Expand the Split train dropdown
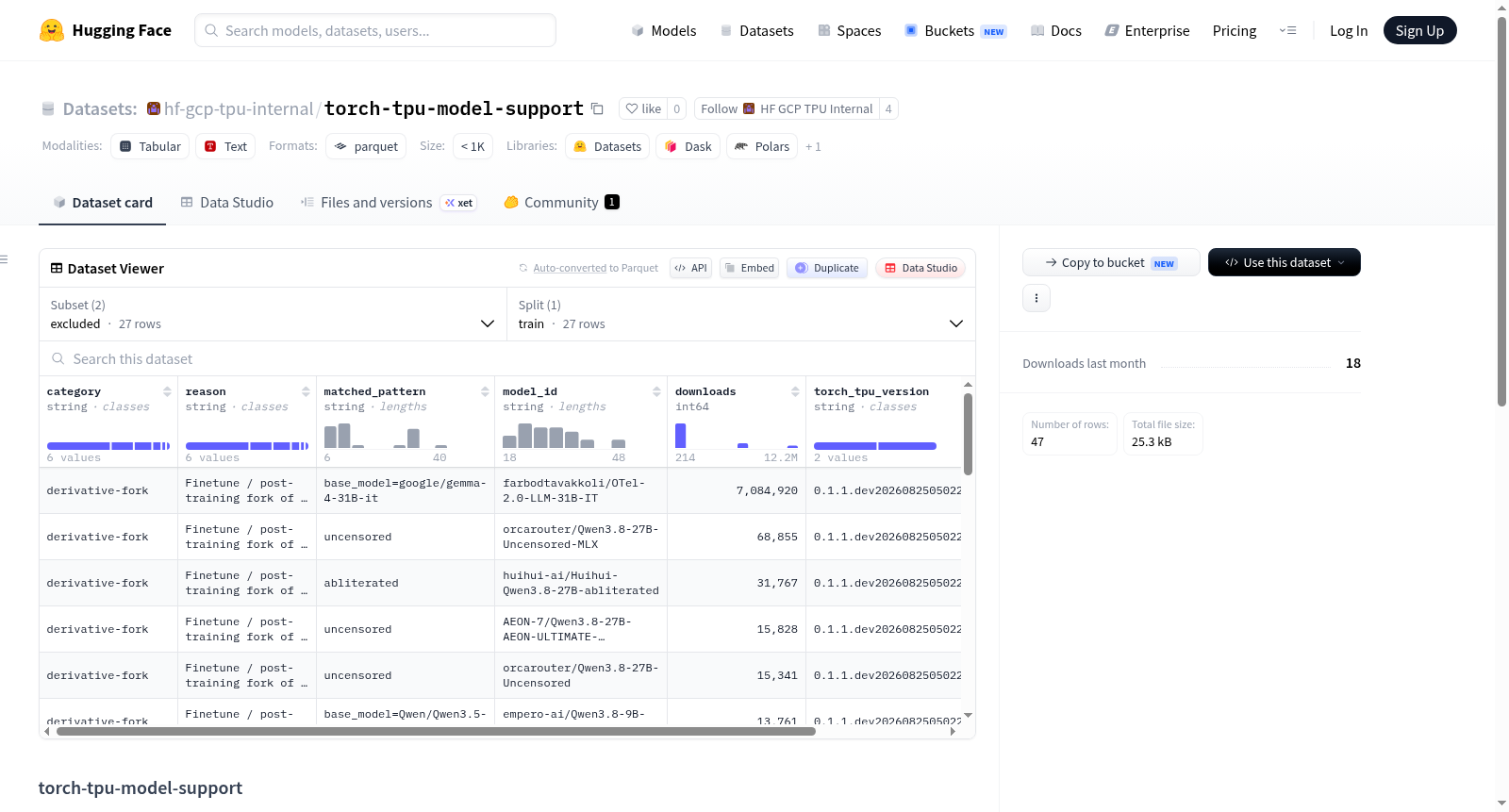Image resolution: width=1509 pixels, height=812 pixels. tap(741, 314)
